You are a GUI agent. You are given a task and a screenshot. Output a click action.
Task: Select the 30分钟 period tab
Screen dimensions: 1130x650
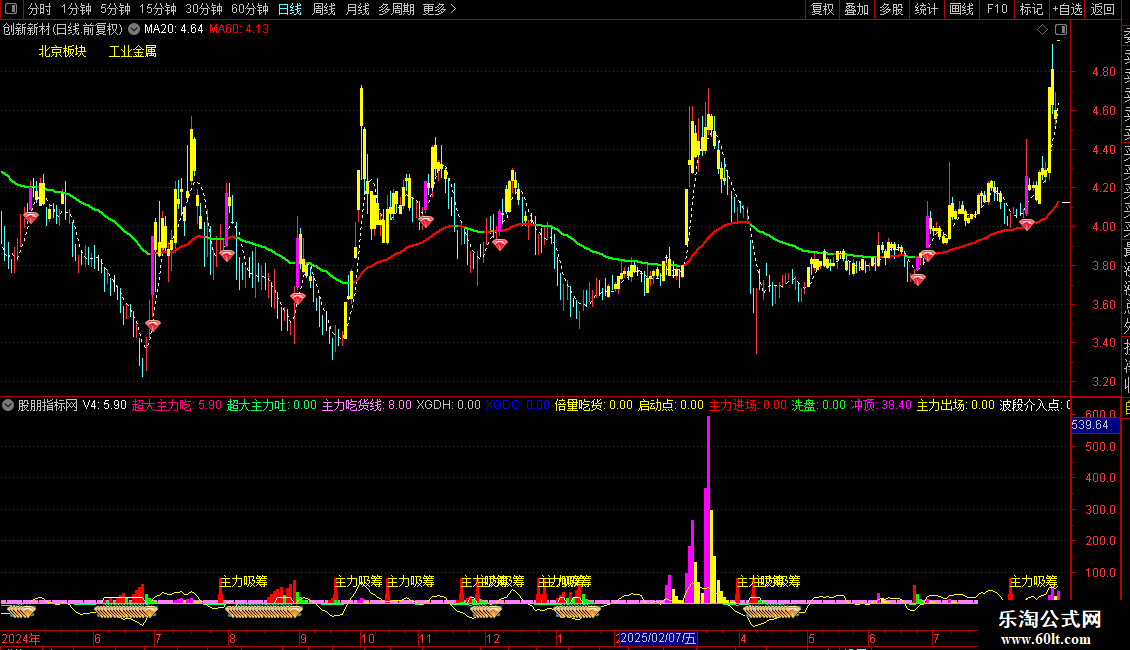[x=203, y=9]
